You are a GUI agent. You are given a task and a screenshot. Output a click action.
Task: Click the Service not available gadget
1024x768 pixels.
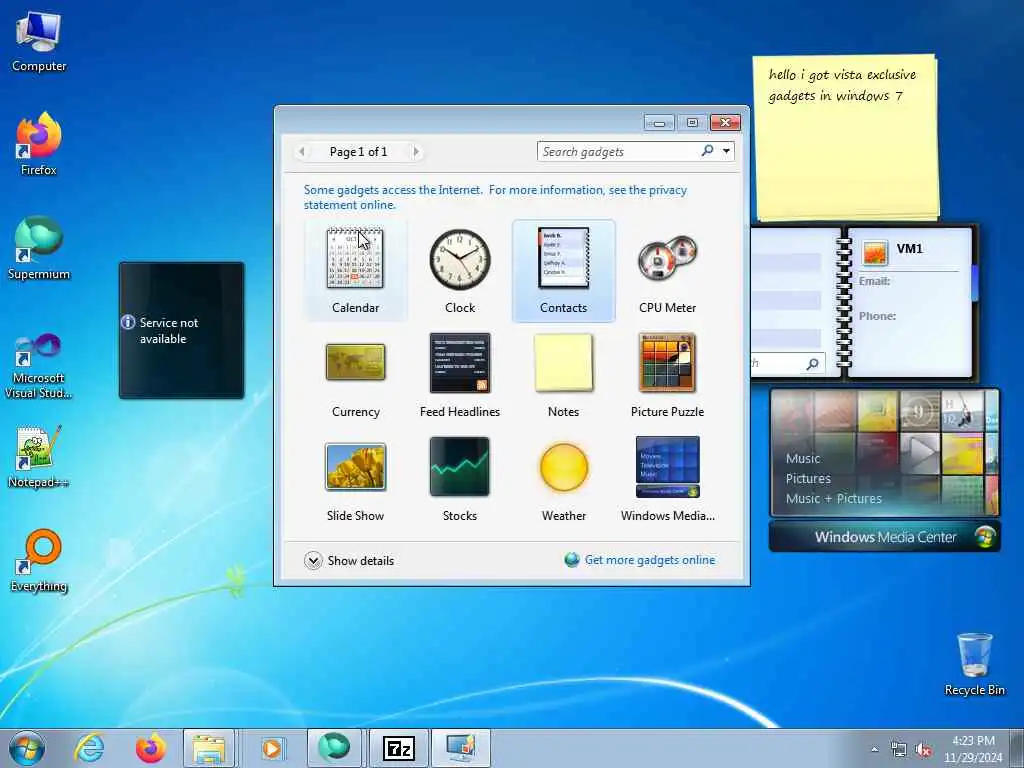(x=182, y=330)
